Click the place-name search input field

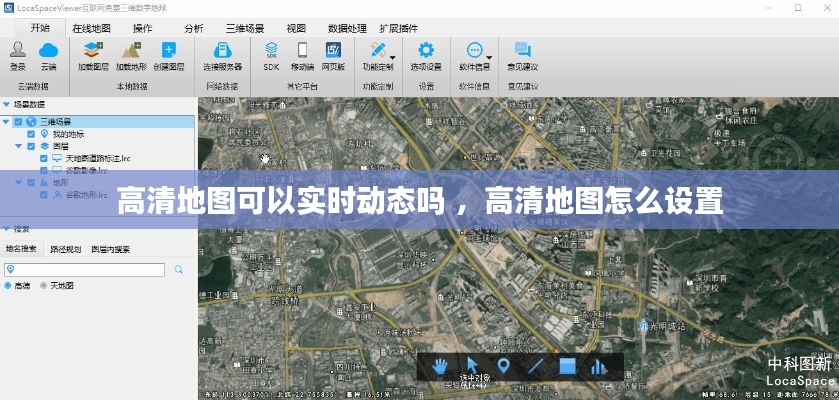click(x=85, y=270)
